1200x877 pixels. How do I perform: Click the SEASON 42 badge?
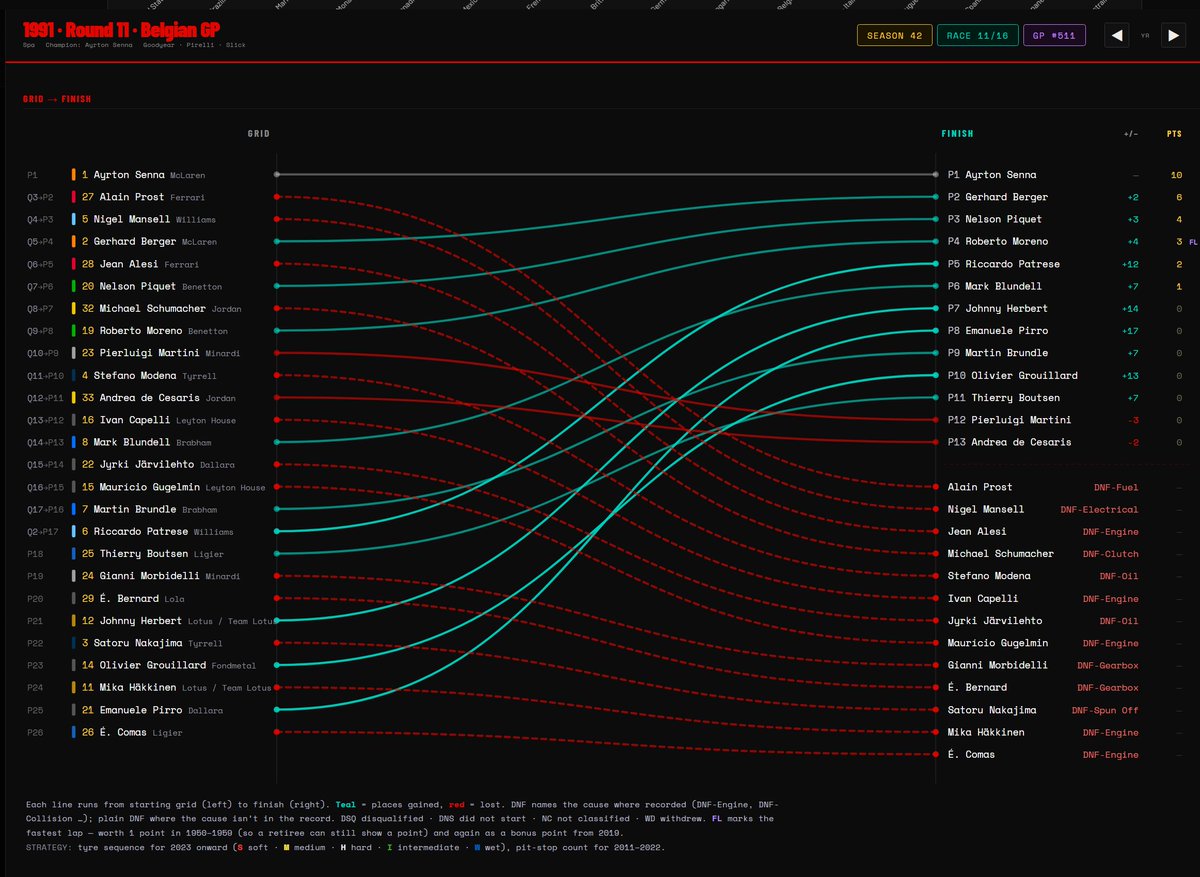(894, 36)
